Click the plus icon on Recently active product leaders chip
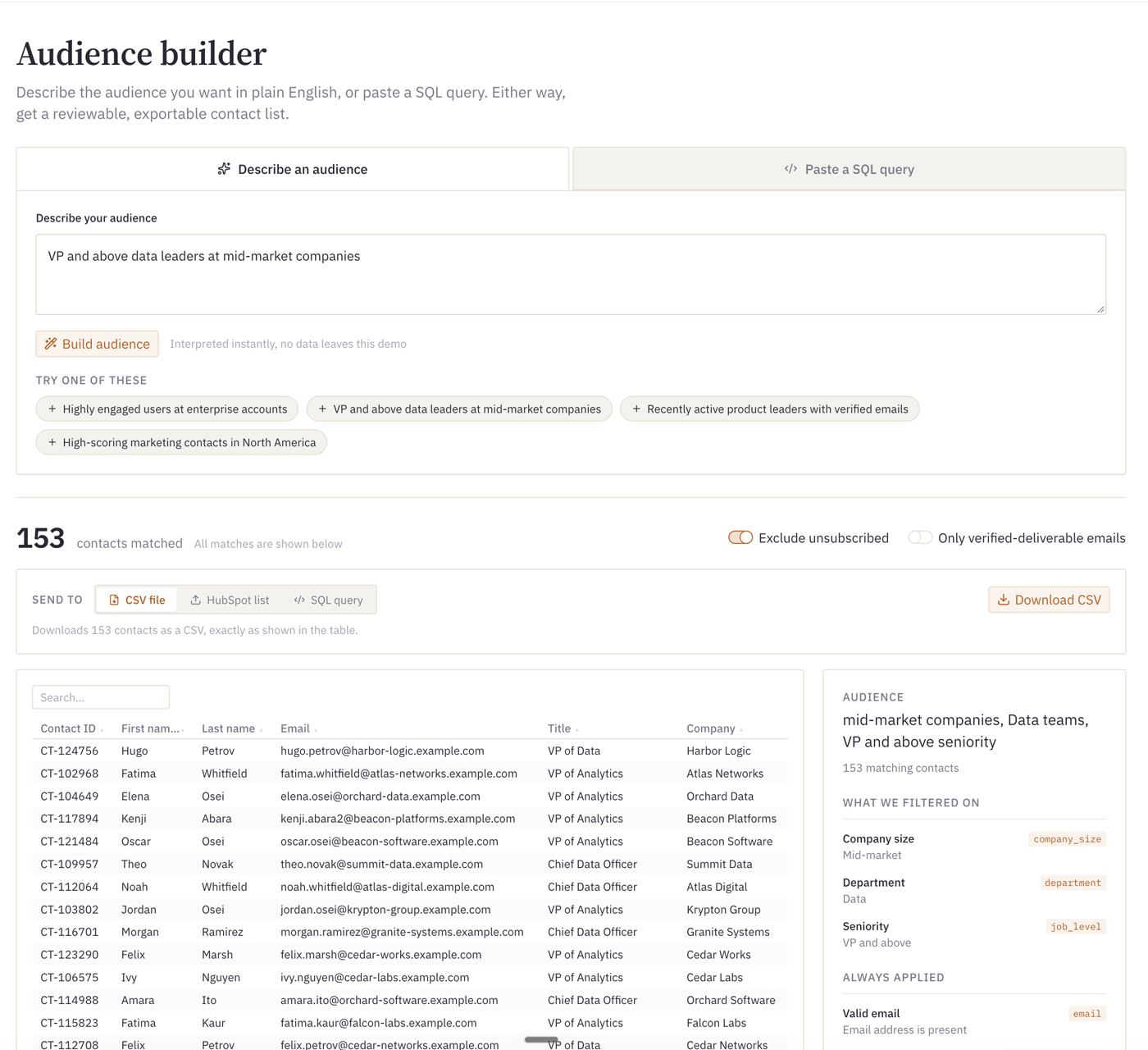Screen dimensions: 1148x1050 [x=636, y=409]
